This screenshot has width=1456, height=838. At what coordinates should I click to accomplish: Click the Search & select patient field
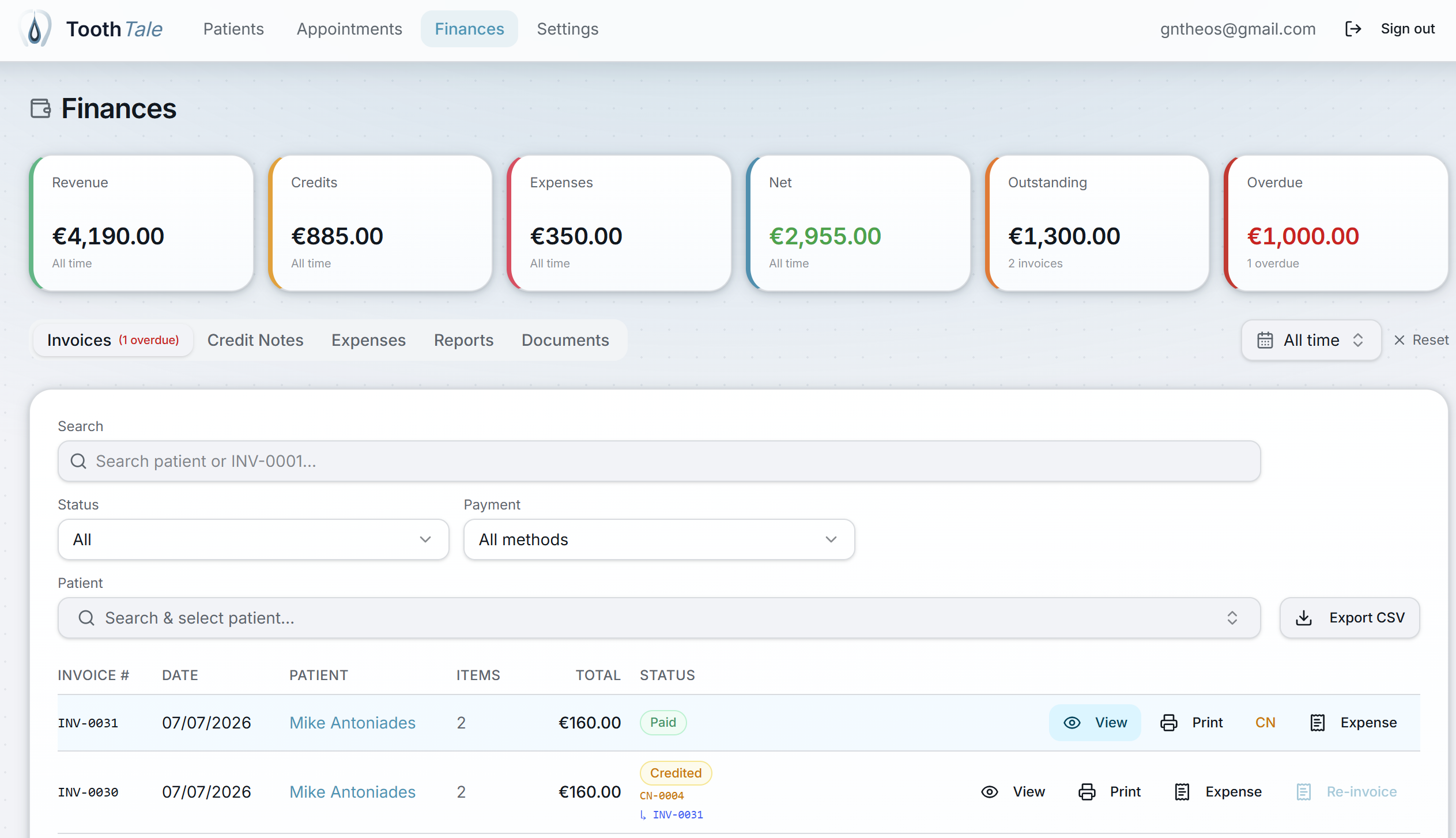point(659,618)
